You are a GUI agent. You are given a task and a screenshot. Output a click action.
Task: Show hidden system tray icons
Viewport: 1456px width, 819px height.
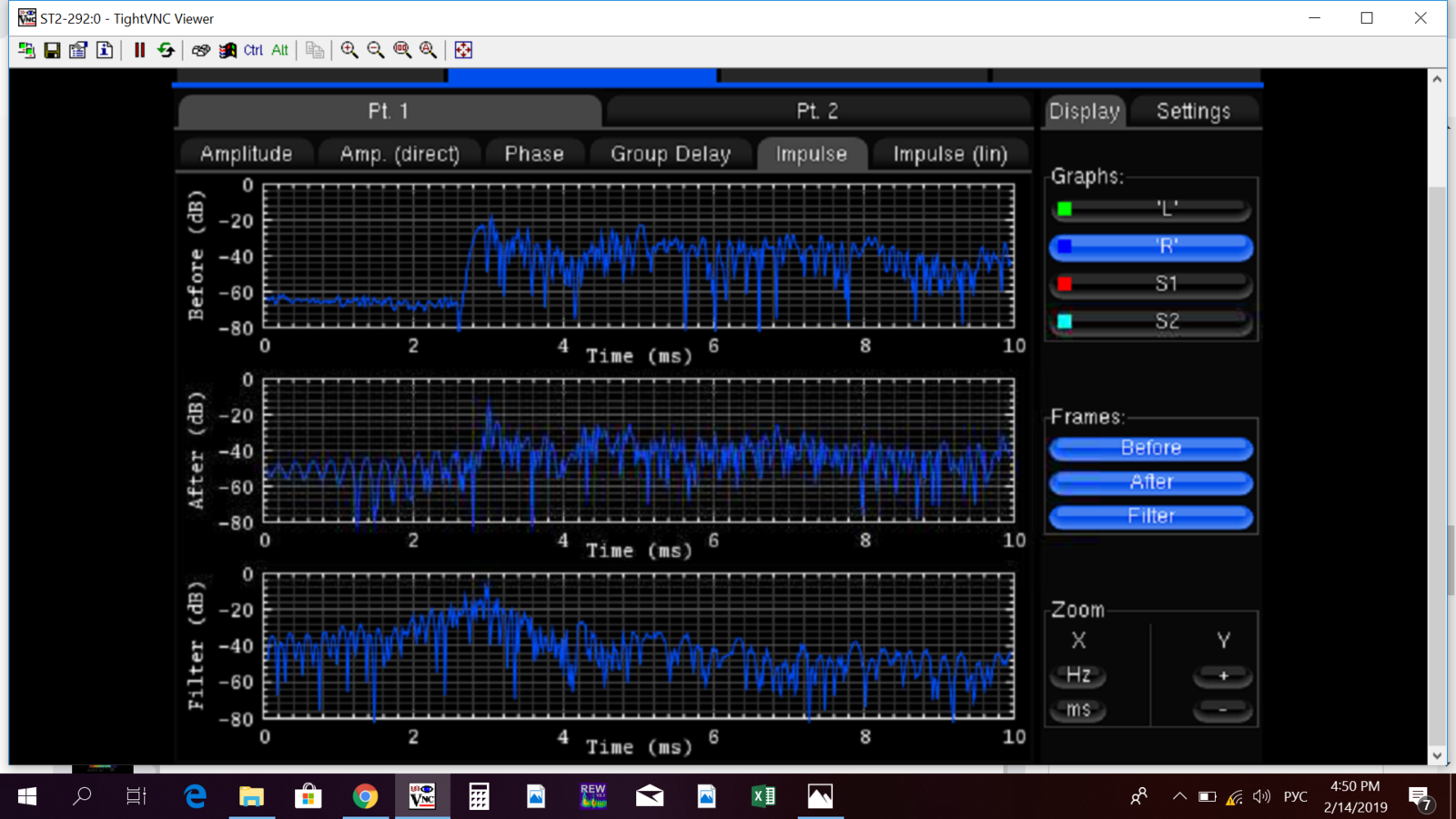click(1179, 796)
